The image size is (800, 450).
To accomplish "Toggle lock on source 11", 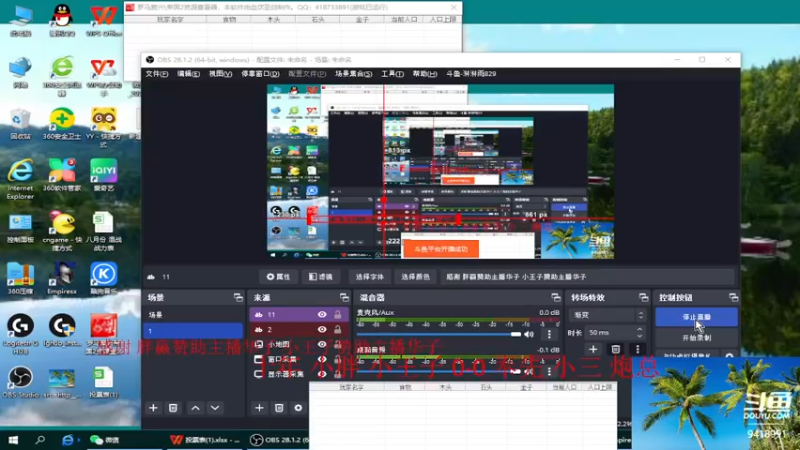I will [338, 315].
